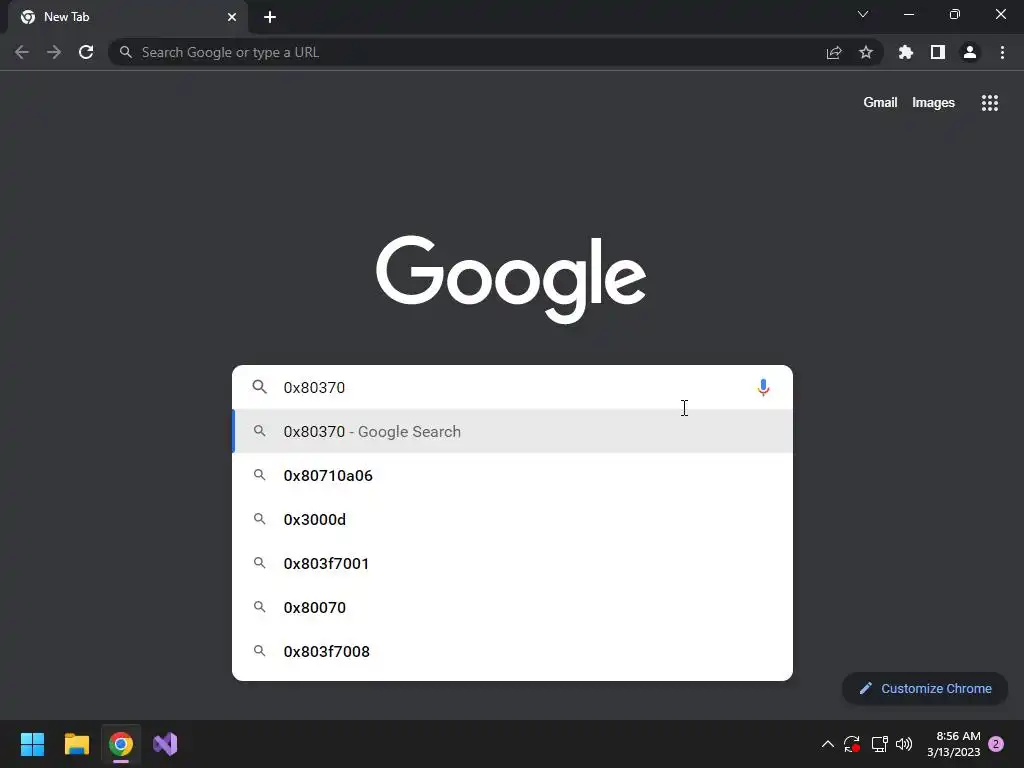Select the New Tab tab
The image size is (1024, 768).
point(128,17)
